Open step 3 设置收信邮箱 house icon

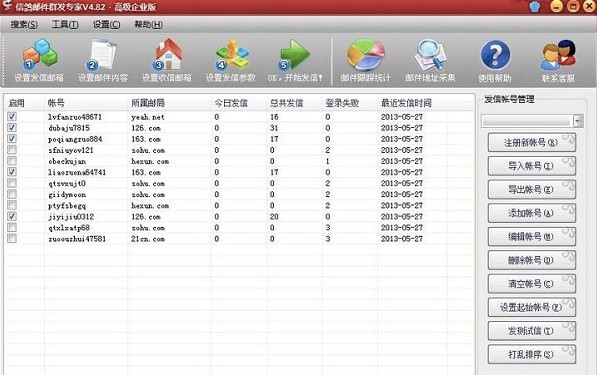pos(167,55)
